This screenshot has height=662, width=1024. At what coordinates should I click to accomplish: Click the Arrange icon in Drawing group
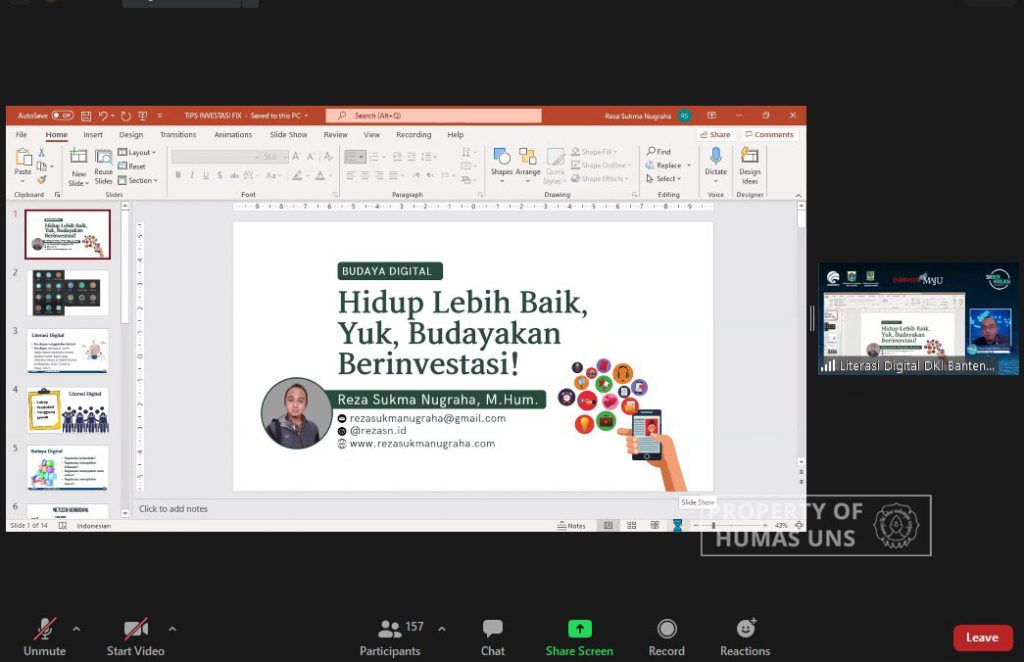pyautogui.click(x=528, y=157)
